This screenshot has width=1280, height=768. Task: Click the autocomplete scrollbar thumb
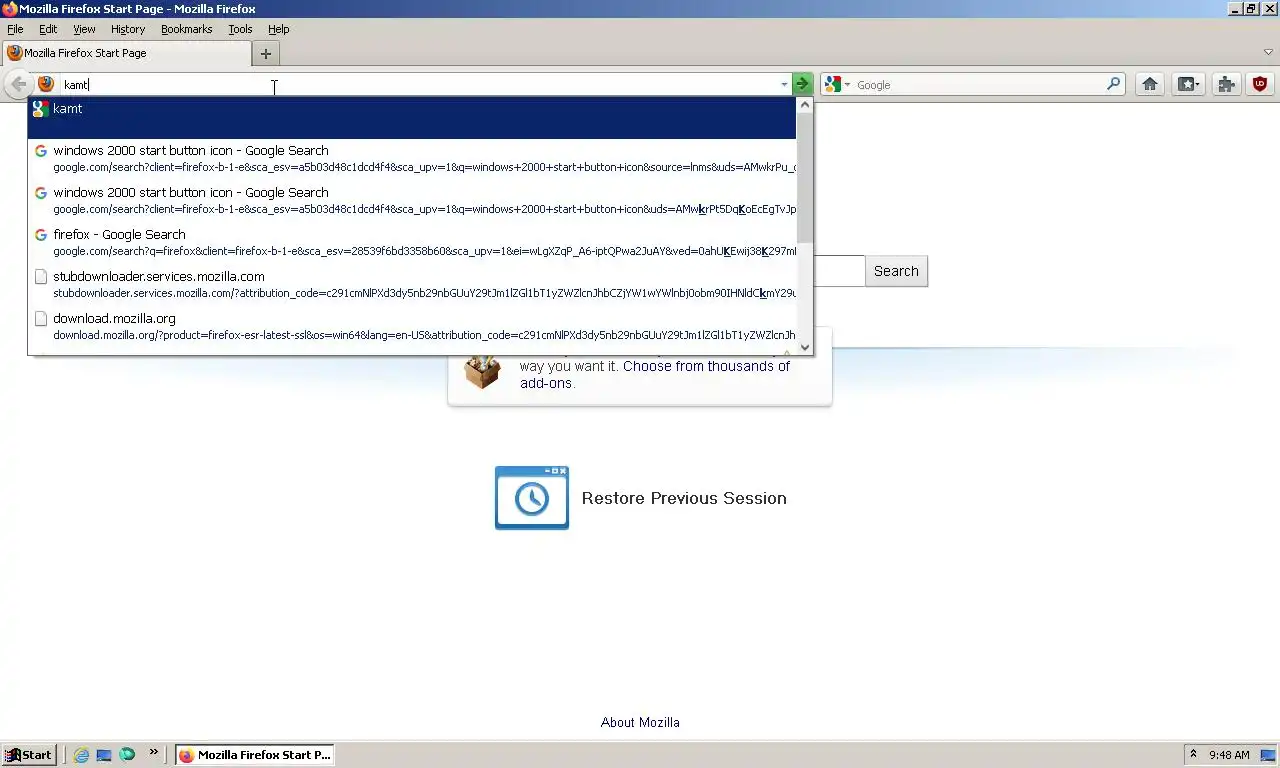(x=805, y=177)
